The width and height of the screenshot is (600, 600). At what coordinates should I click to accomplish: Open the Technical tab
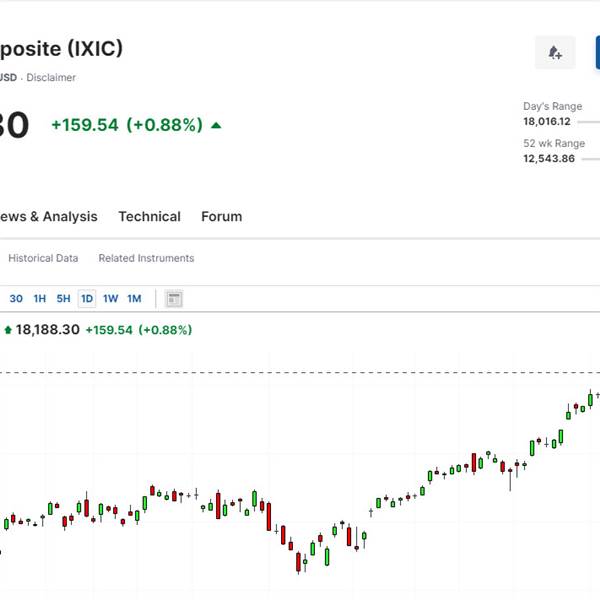(149, 216)
